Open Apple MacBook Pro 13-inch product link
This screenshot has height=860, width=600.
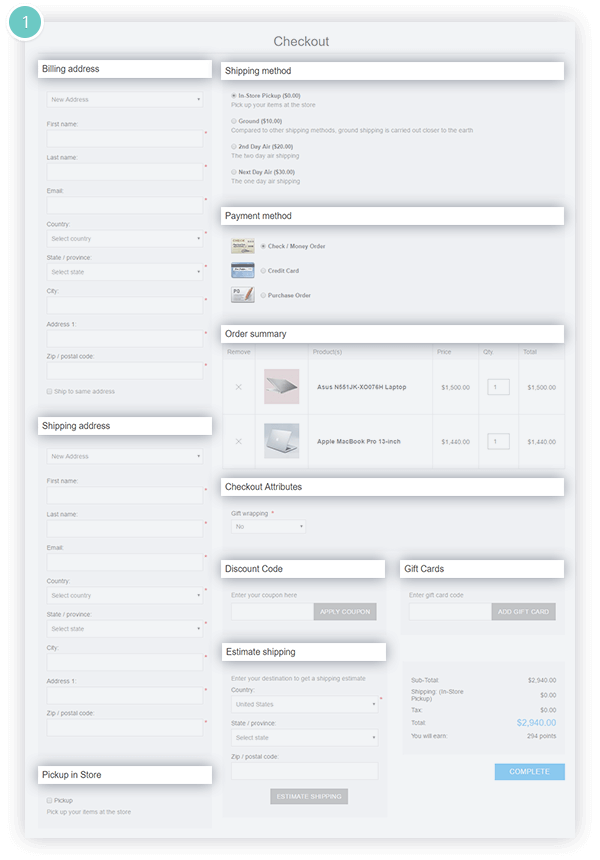coord(359,442)
